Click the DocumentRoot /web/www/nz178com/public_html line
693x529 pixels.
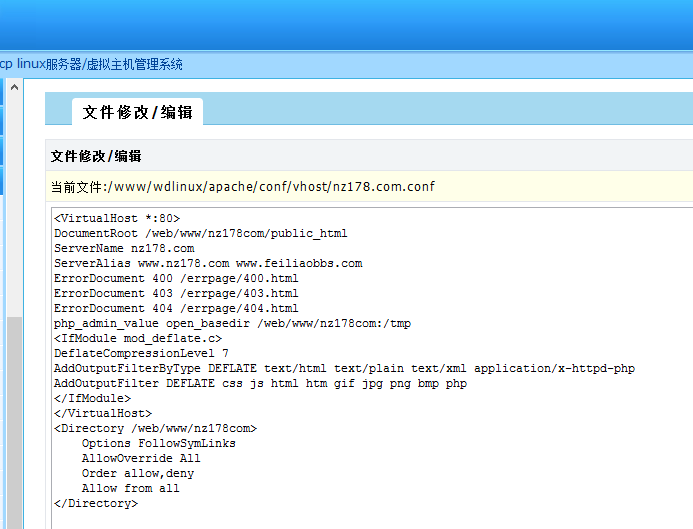tap(201, 233)
